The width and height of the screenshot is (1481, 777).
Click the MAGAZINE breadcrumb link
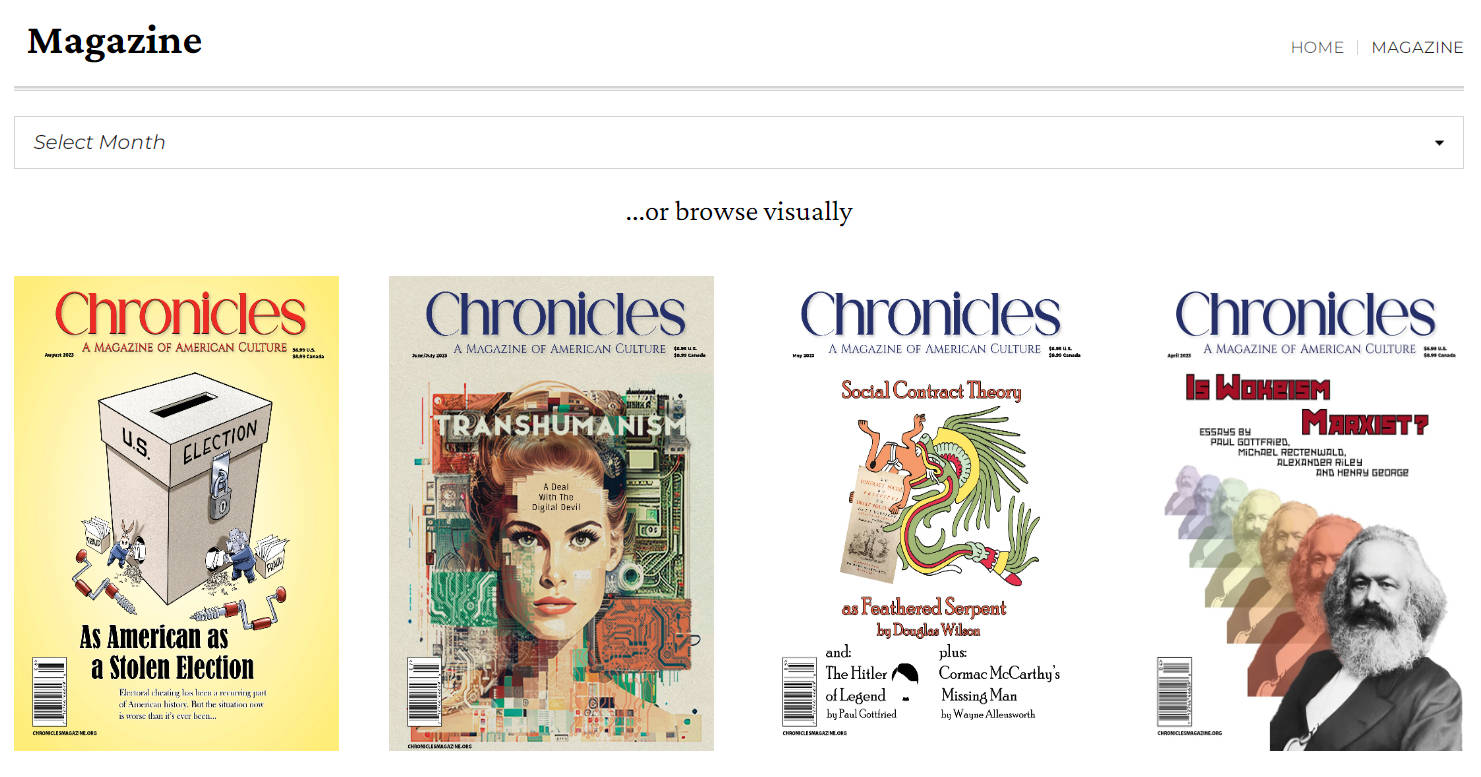click(x=1417, y=47)
